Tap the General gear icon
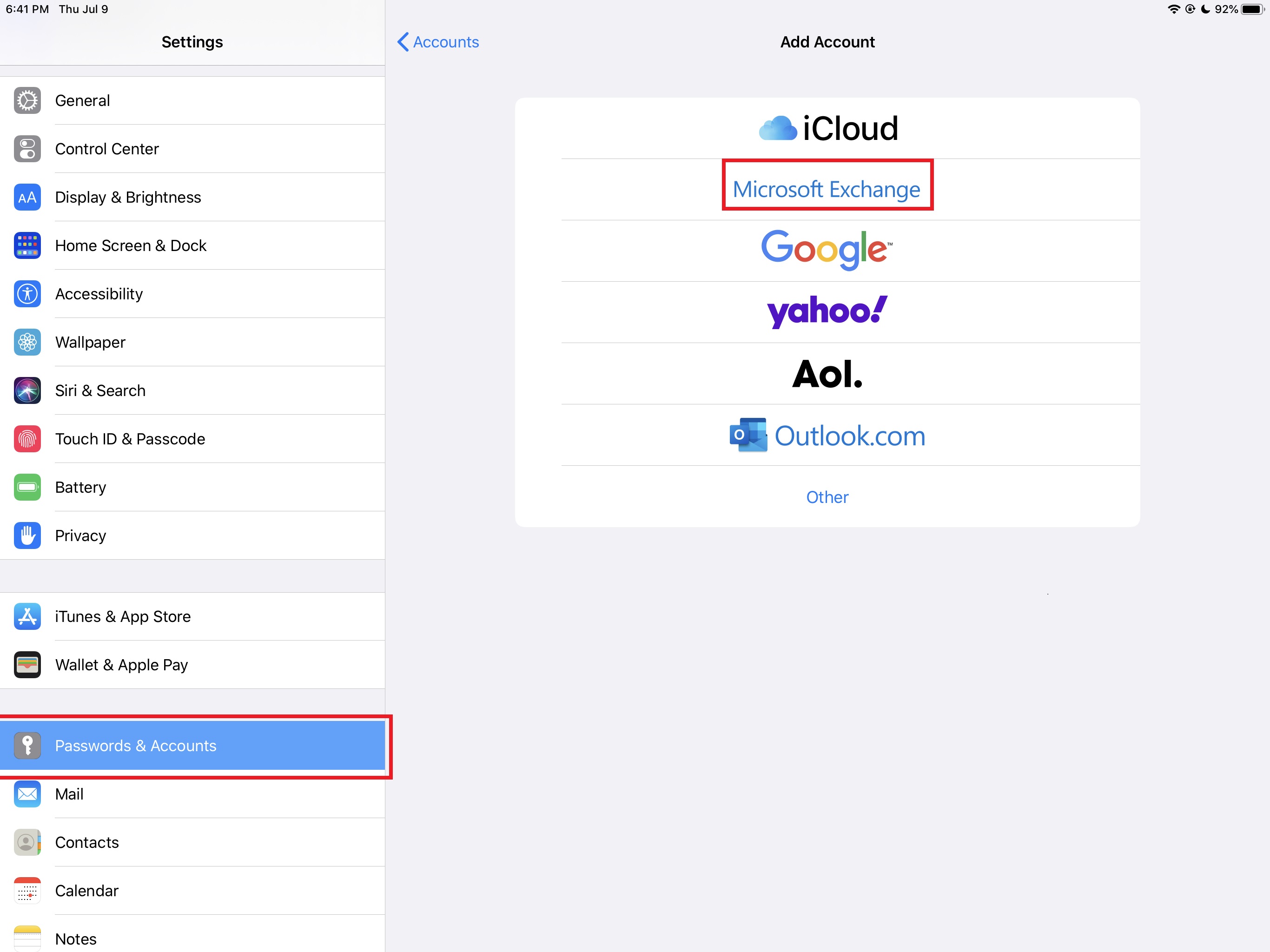 [27, 100]
